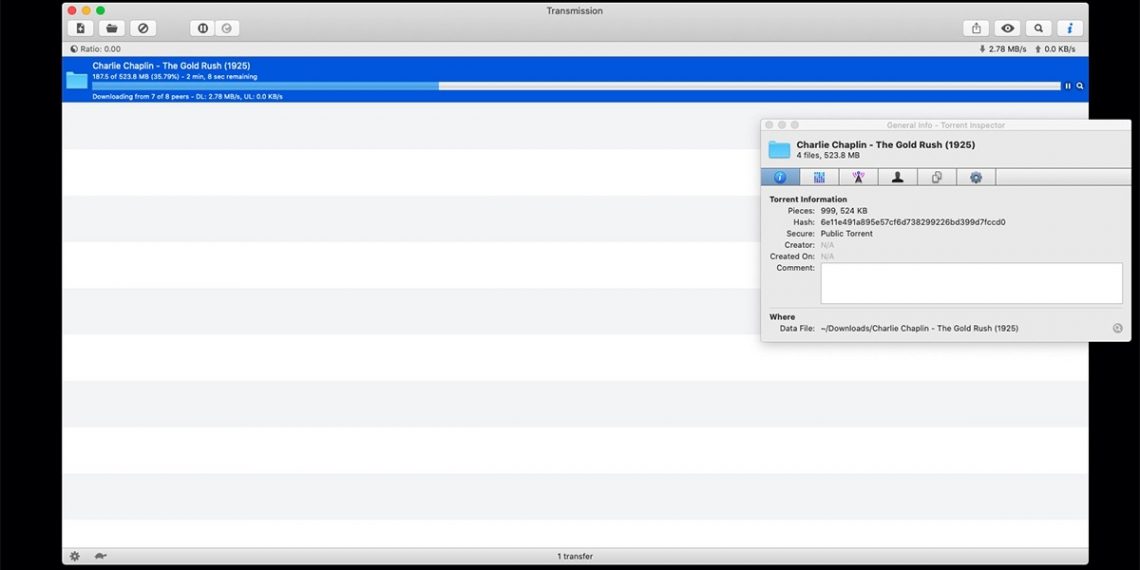Switch to Activity tab in Inspector
Screen dimensions: 1140x570
[819, 177]
